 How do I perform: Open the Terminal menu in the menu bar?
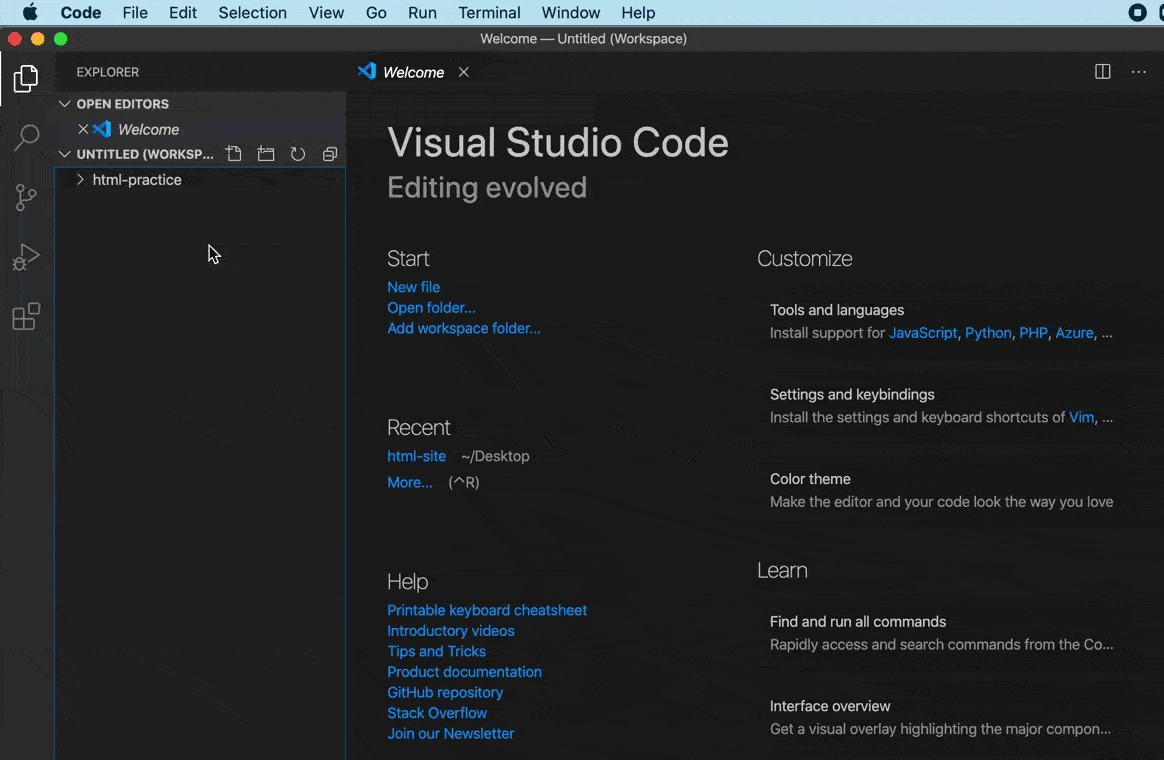coord(489,12)
